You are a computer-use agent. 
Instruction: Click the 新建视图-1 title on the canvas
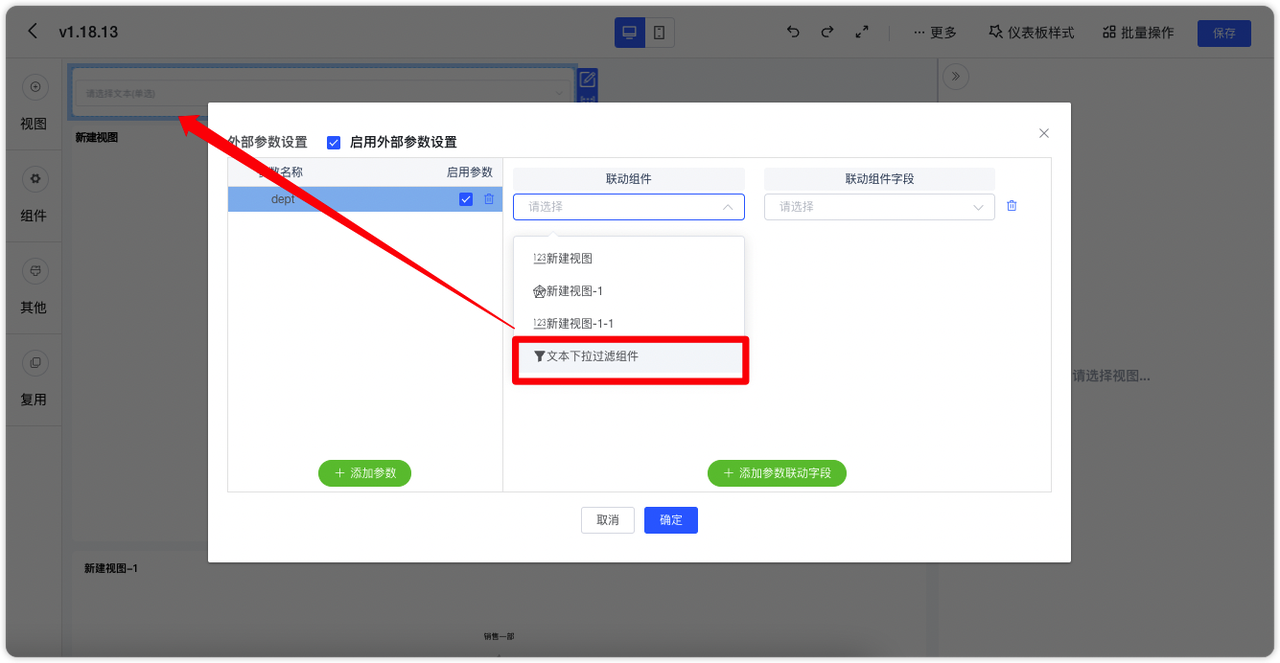[x=111, y=568]
